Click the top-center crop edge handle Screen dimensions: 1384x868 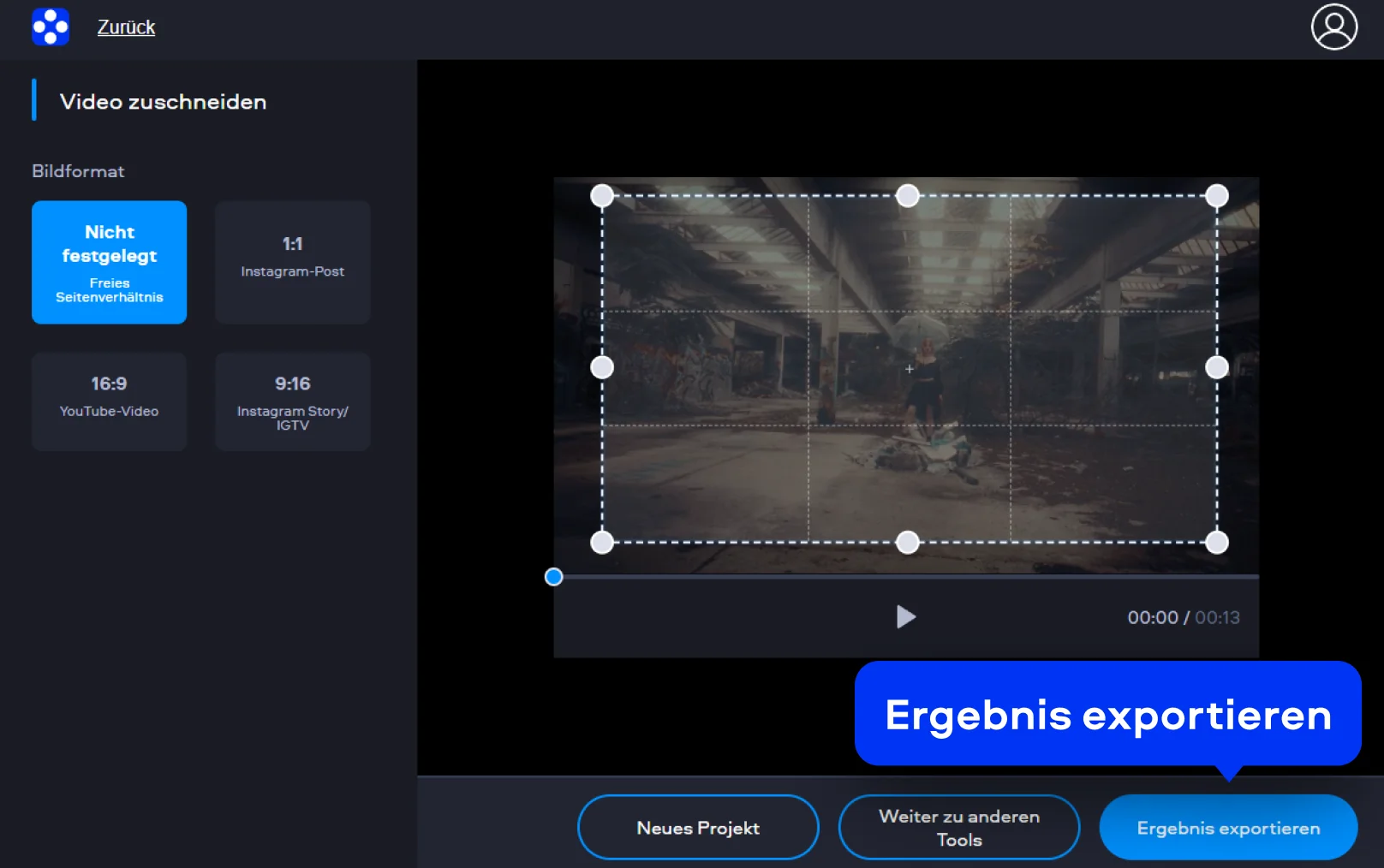907,196
